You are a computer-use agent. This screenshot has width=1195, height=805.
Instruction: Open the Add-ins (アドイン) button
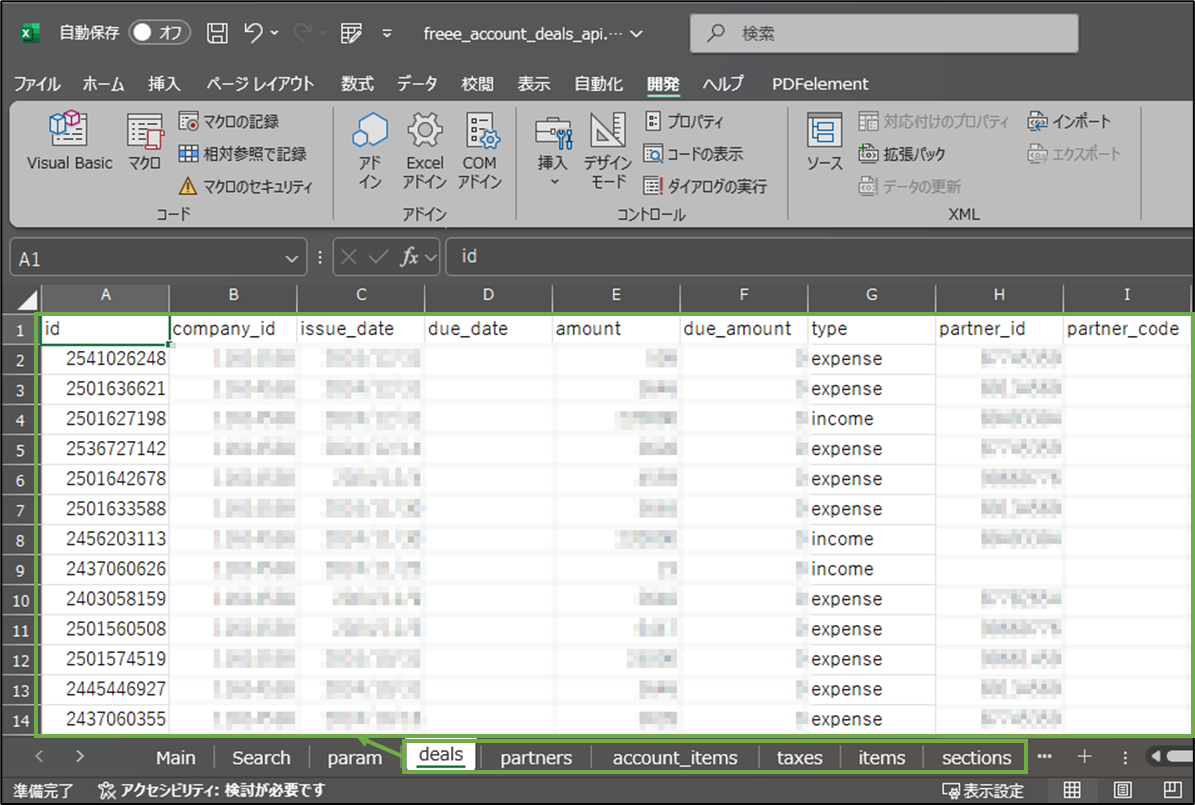point(370,150)
